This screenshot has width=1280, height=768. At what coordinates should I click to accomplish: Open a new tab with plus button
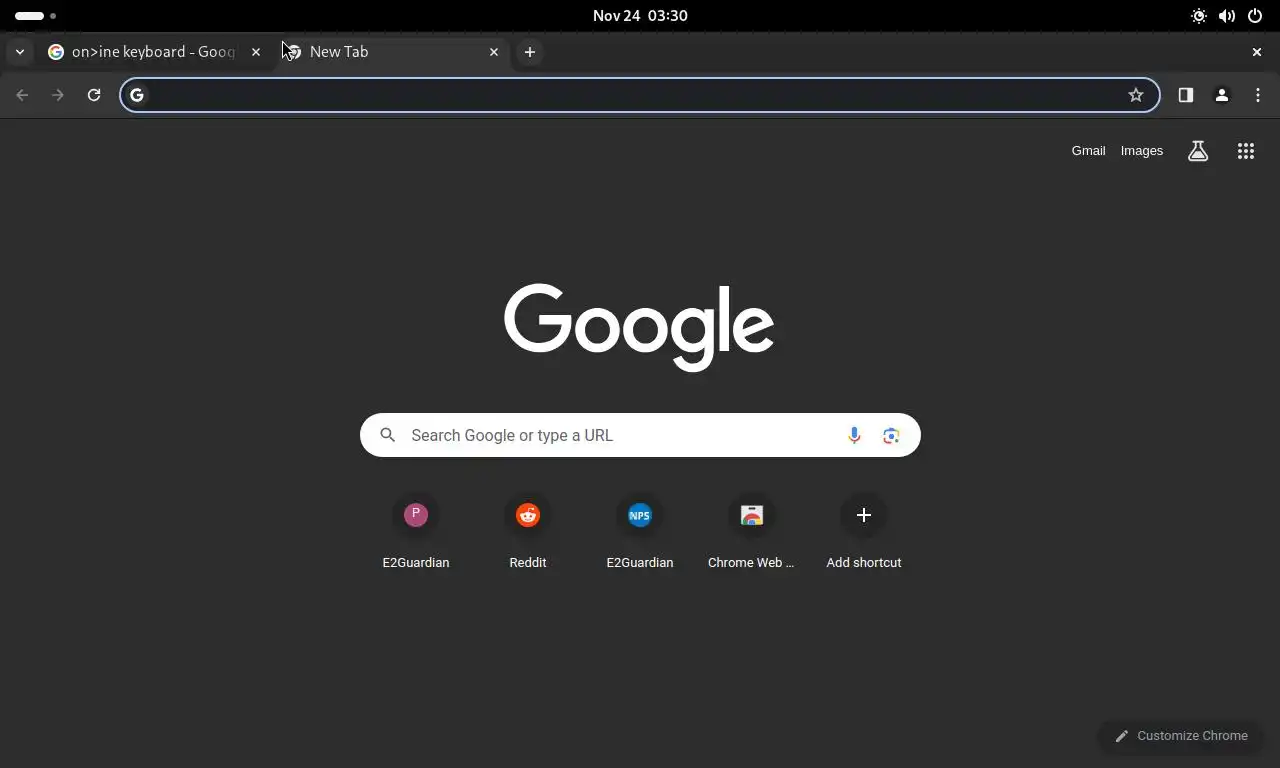coord(530,52)
